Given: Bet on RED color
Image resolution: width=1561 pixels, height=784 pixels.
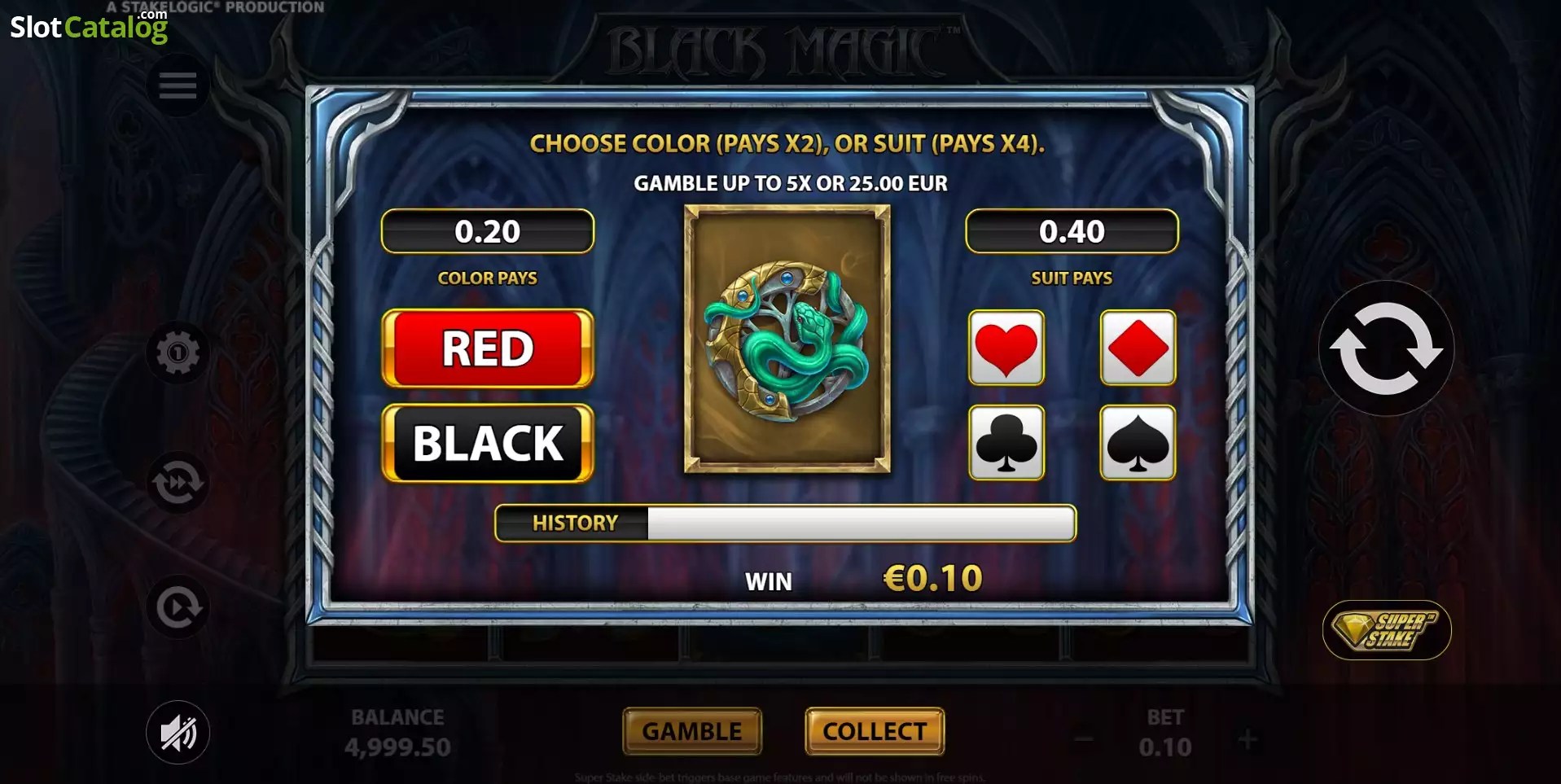Looking at the screenshot, I should coord(488,348).
